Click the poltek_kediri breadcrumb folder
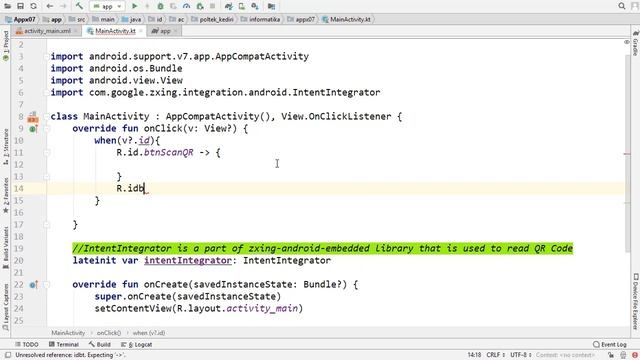The width and height of the screenshot is (640, 360). coord(212,19)
